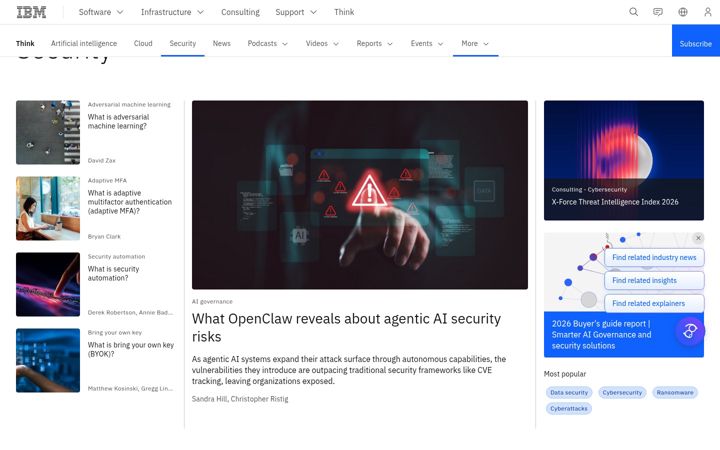This screenshot has width=720, height=450.
Task: Click author names Sandra Hill, Christopher Ristig
Action: point(240,399)
